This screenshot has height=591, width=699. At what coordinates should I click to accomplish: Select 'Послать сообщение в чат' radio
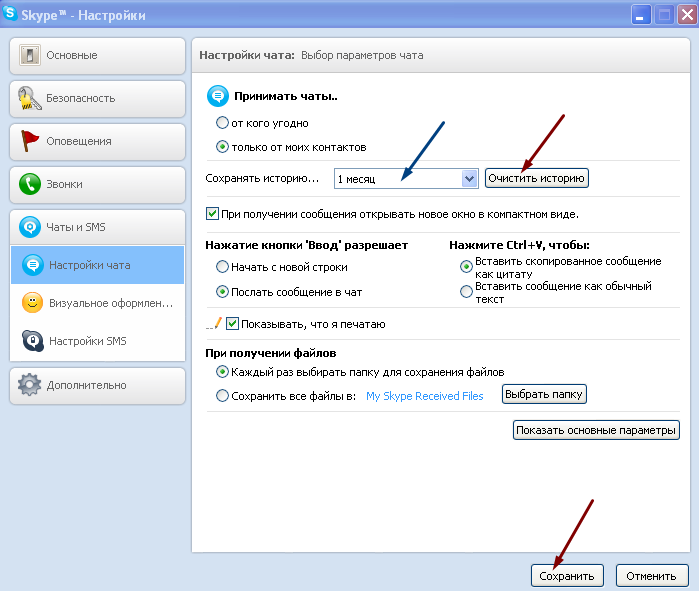pyautogui.click(x=222, y=291)
